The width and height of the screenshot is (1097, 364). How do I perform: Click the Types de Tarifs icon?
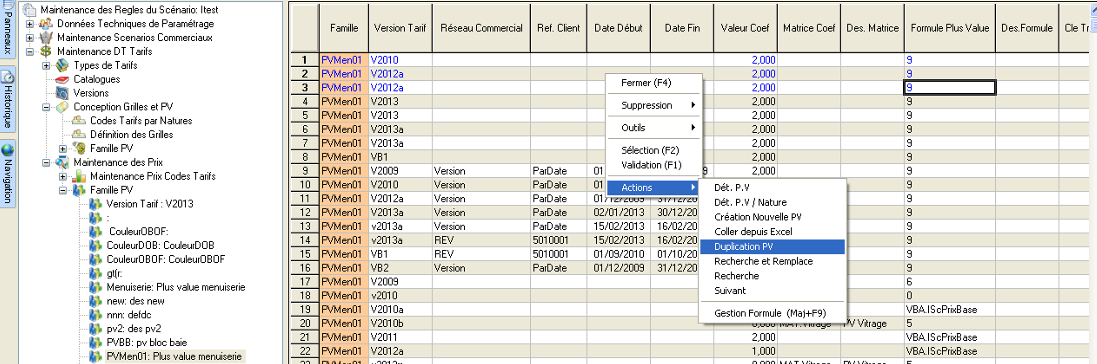63,65
